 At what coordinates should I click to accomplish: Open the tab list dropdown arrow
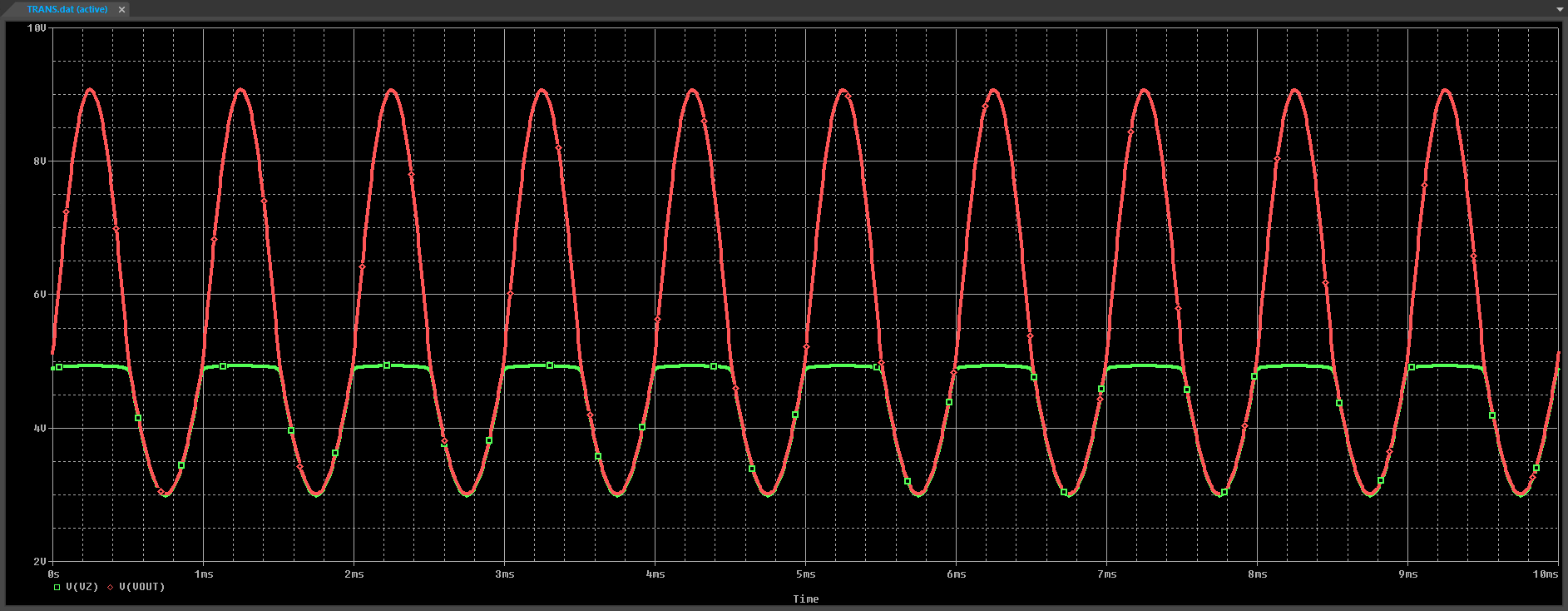[1560, 9]
